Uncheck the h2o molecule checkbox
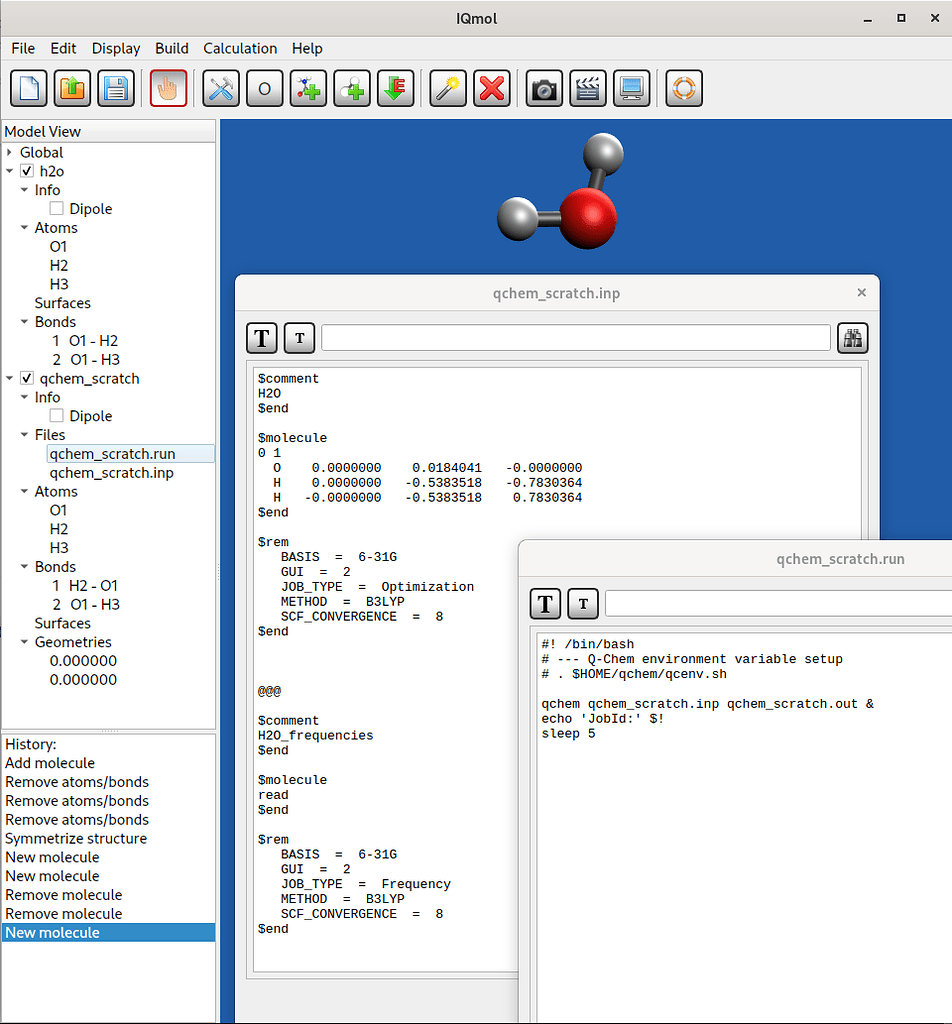This screenshot has width=952, height=1024. [x=27, y=171]
